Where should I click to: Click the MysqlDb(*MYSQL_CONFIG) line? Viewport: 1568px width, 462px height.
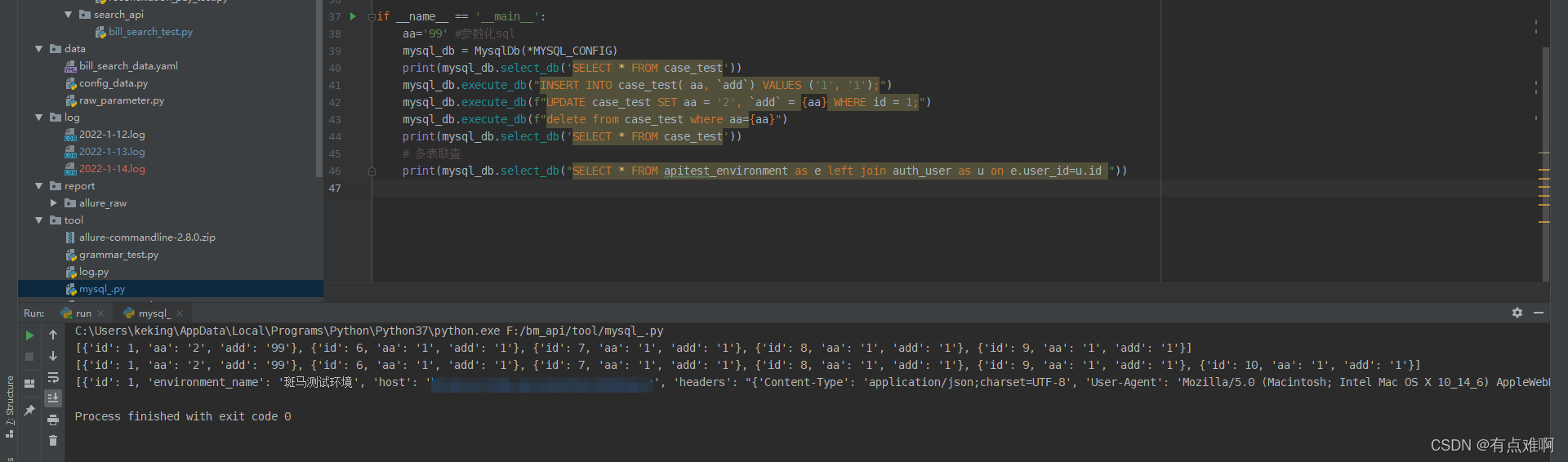(510, 51)
